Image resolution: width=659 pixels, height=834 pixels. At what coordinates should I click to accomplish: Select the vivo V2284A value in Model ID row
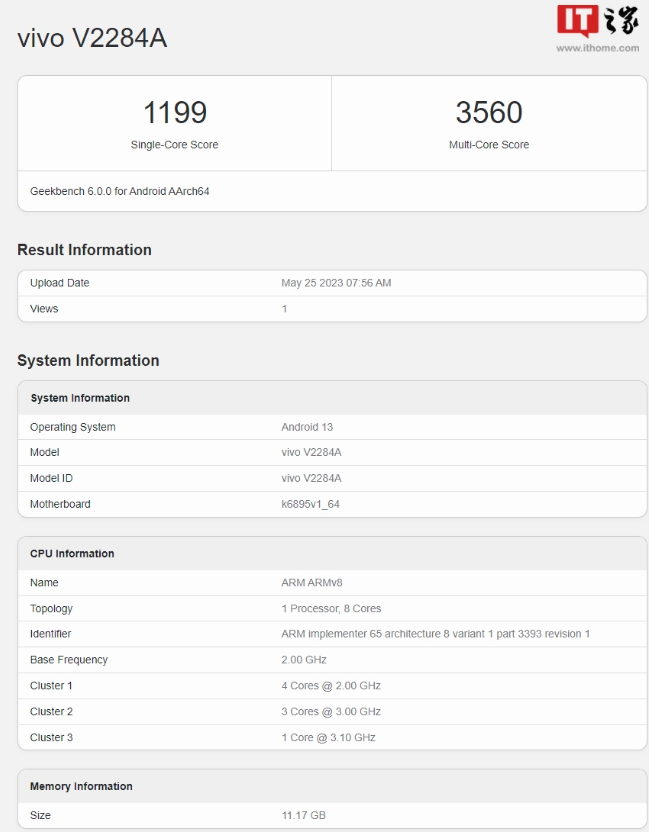point(311,478)
